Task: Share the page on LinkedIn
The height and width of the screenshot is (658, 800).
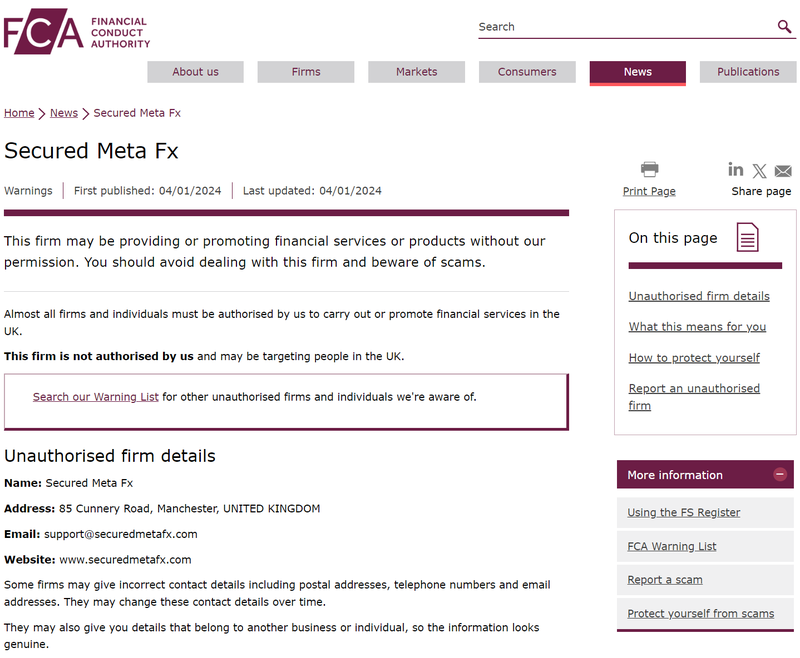Action: [736, 170]
